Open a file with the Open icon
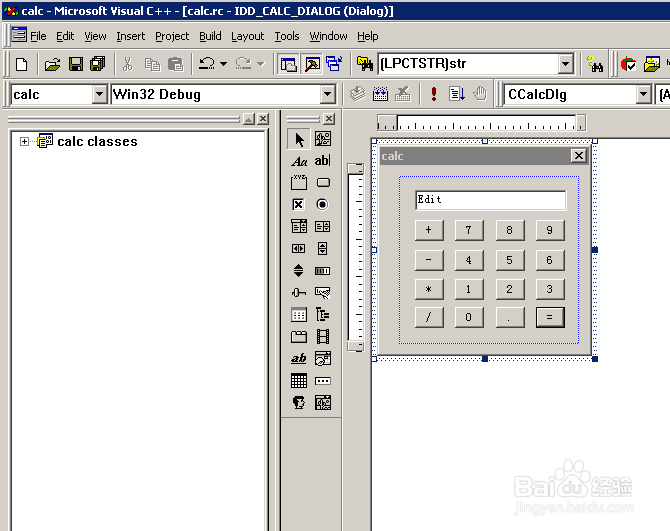Screen dimensions: 670x531 (x=53, y=65)
